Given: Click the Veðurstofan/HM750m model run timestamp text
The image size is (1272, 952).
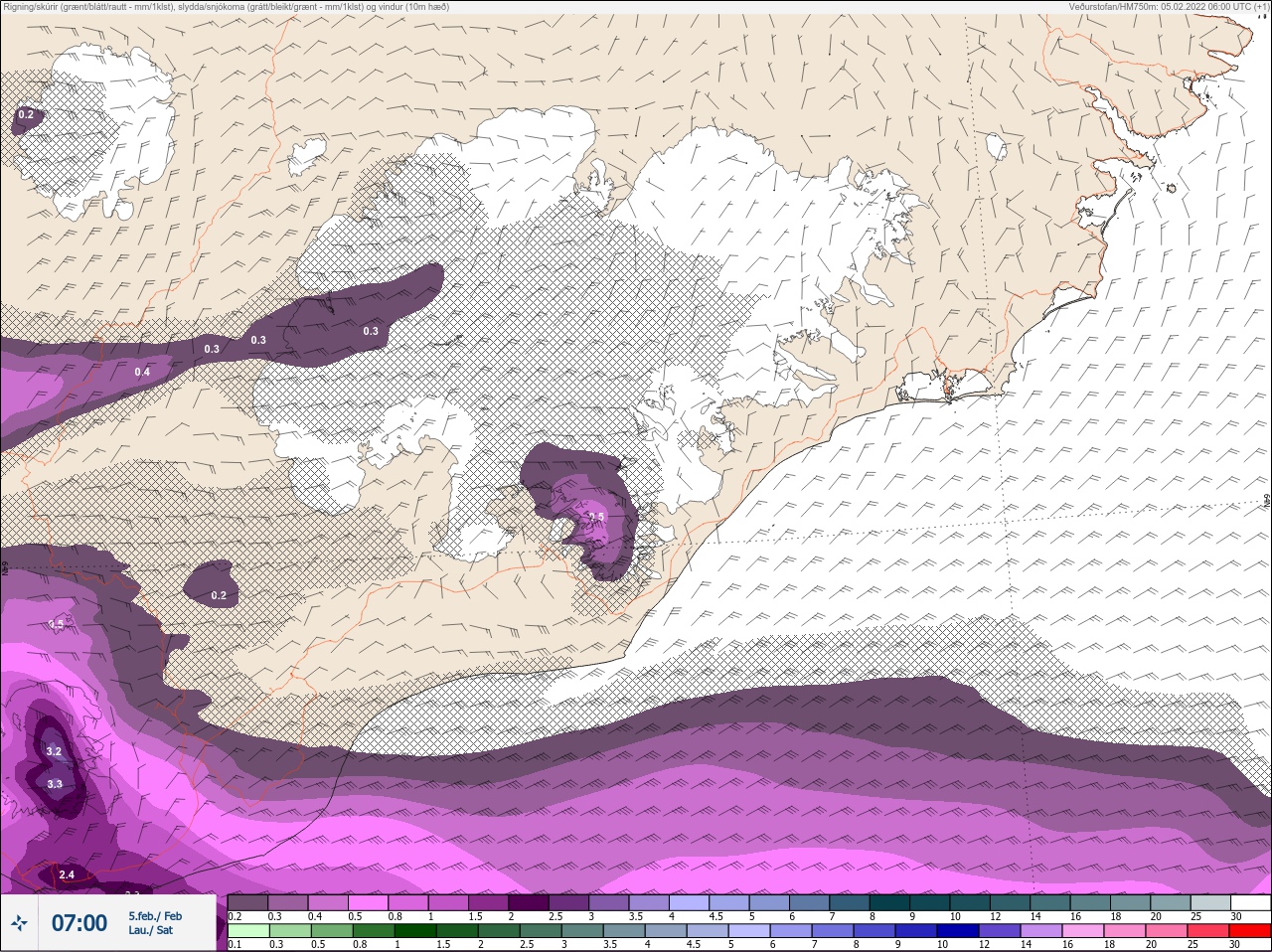Looking at the screenshot, I should 1169,7.
